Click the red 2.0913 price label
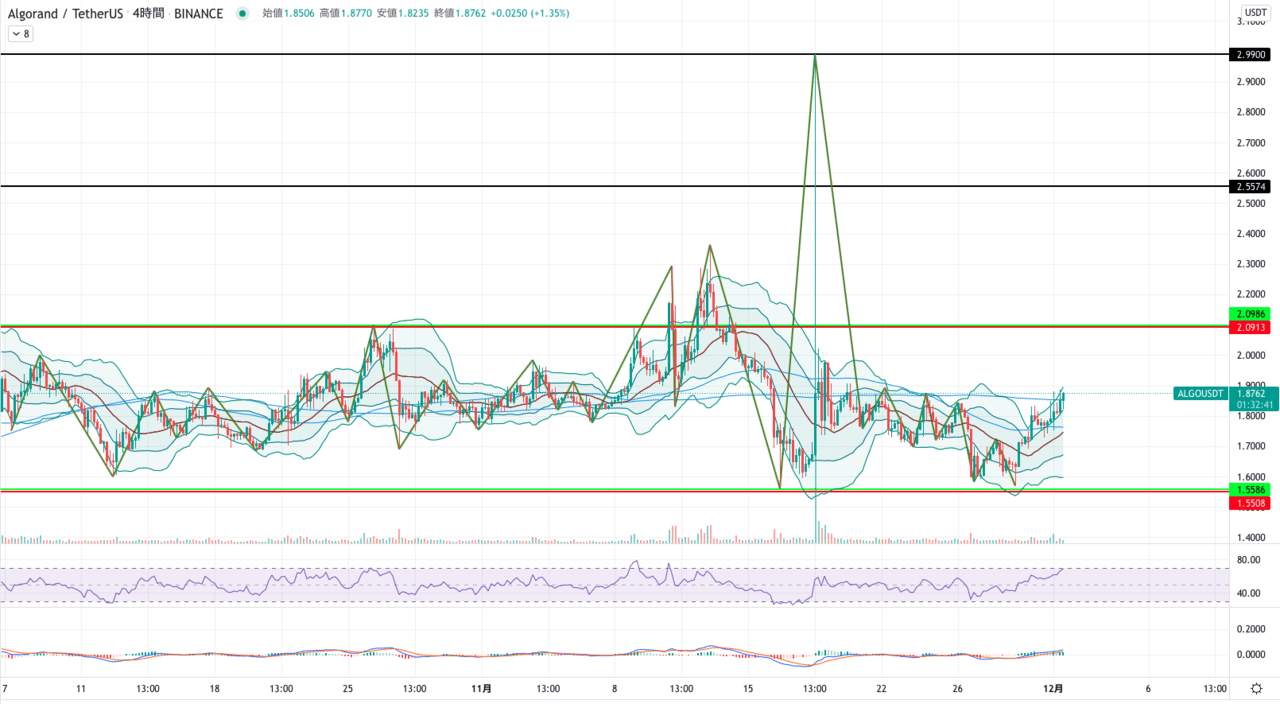Viewport: 1280px width, 704px height. pyautogui.click(x=1252, y=327)
